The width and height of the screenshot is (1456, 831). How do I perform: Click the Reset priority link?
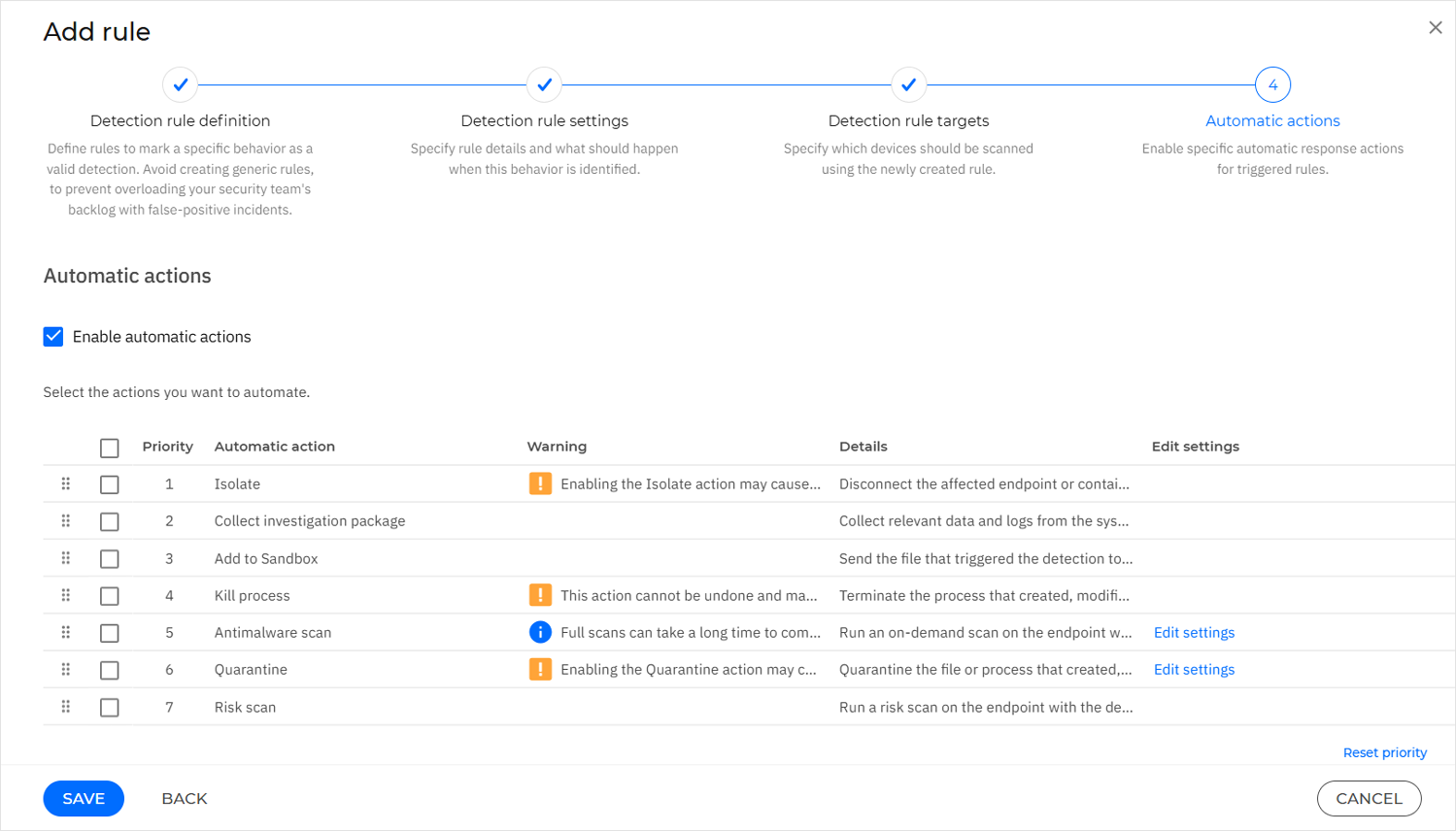1384,752
